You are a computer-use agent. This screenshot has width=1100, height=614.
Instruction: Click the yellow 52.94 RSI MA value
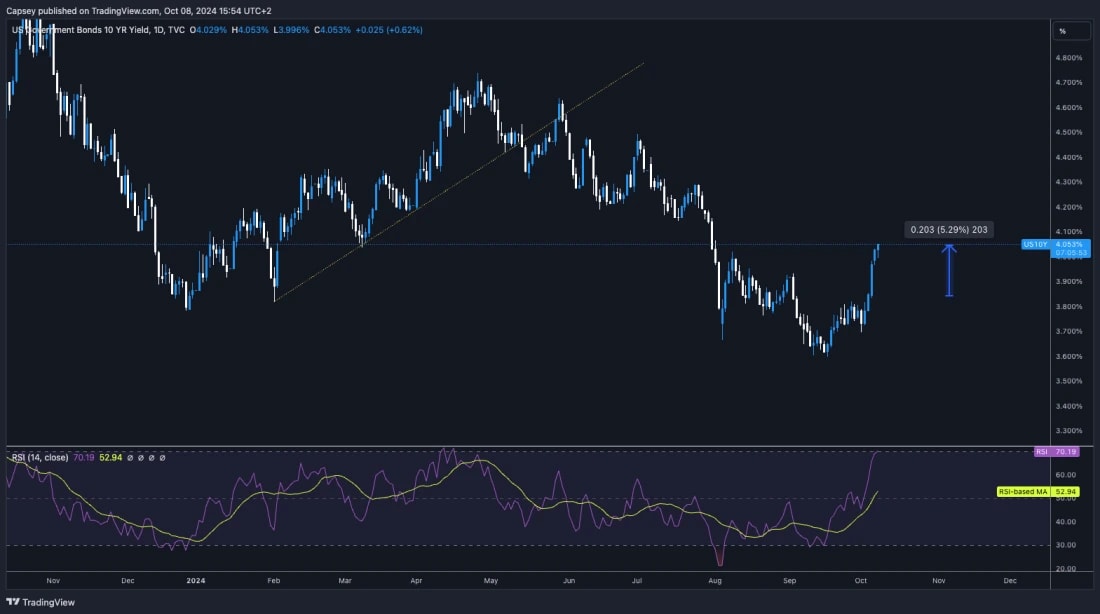[110, 457]
